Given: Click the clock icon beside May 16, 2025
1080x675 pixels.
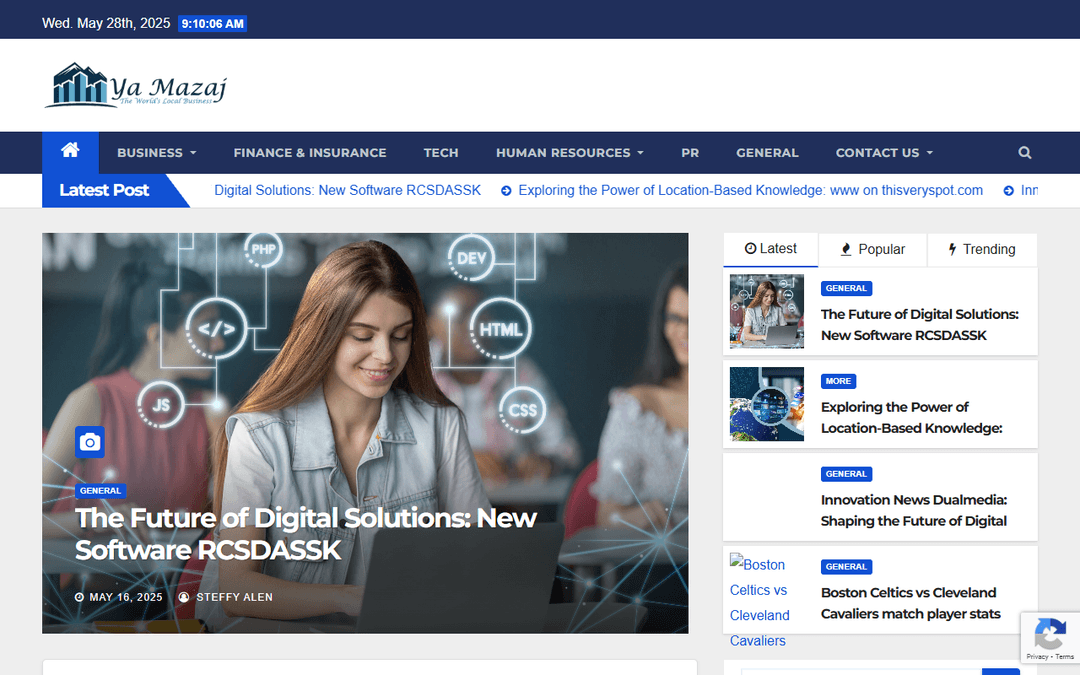Looking at the screenshot, I should click(79, 597).
